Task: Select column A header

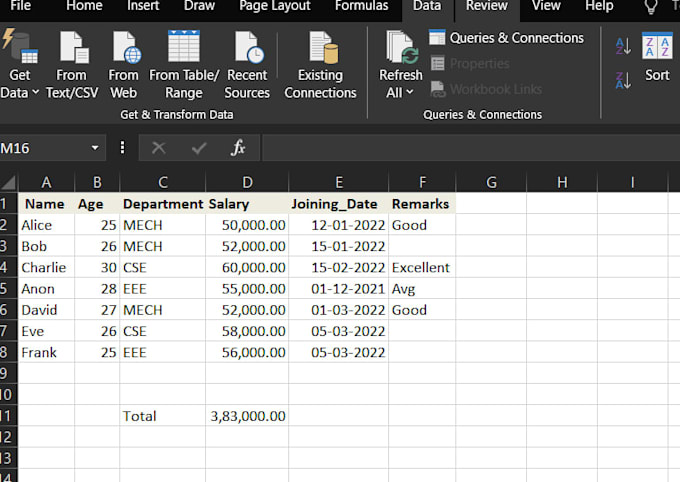Action: point(46,182)
